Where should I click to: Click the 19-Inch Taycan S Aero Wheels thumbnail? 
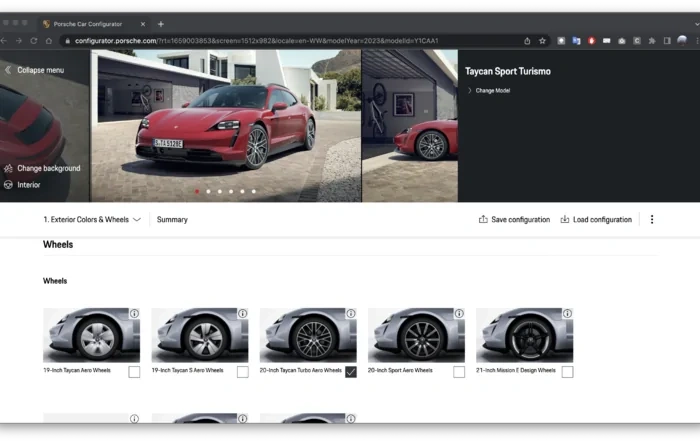(x=200, y=335)
